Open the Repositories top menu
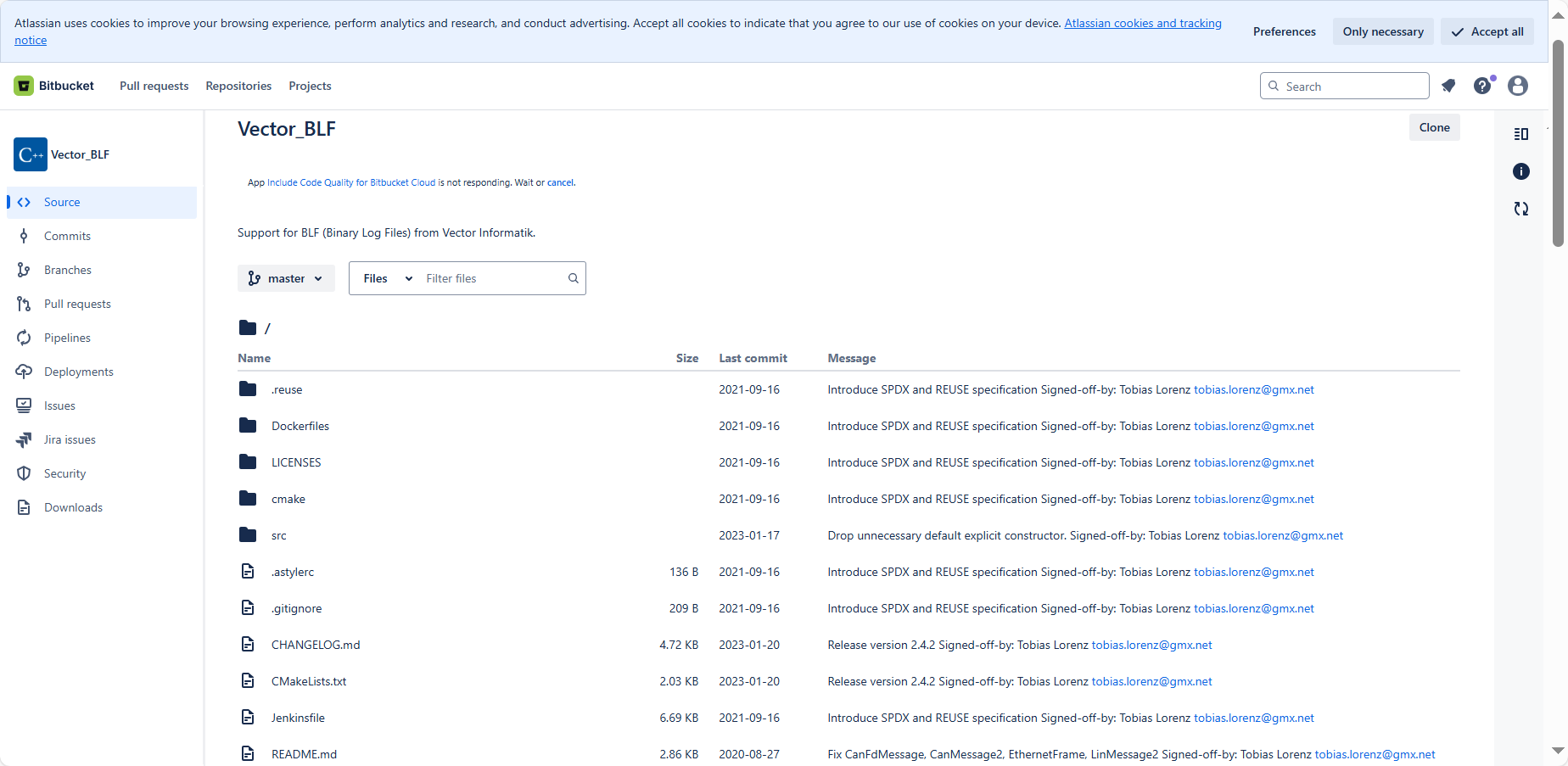Image resolution: width=1568 pixels, height=766 pixels. point(238,86)
